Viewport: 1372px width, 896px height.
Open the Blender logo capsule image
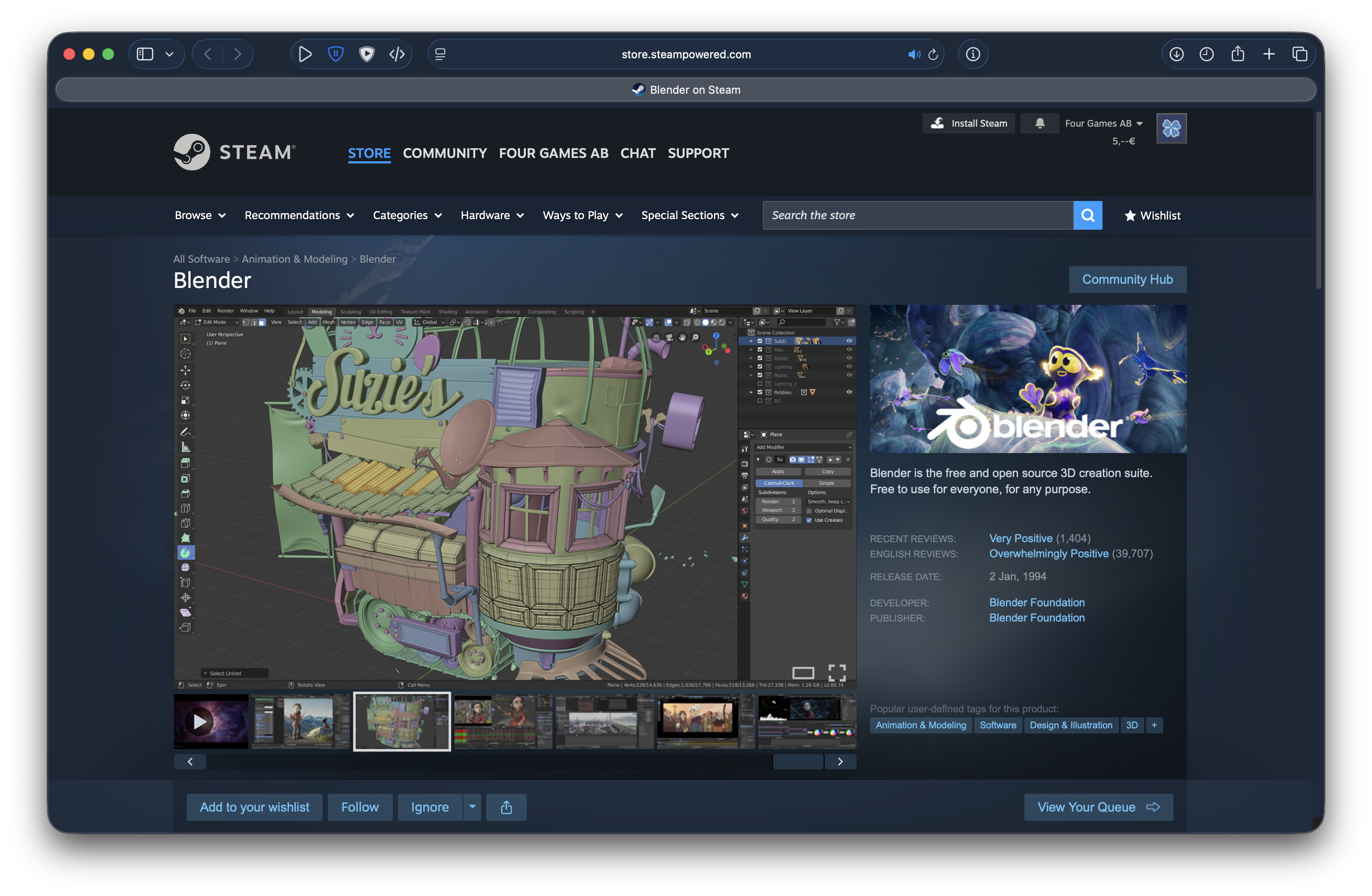(x=1028, y=379)
